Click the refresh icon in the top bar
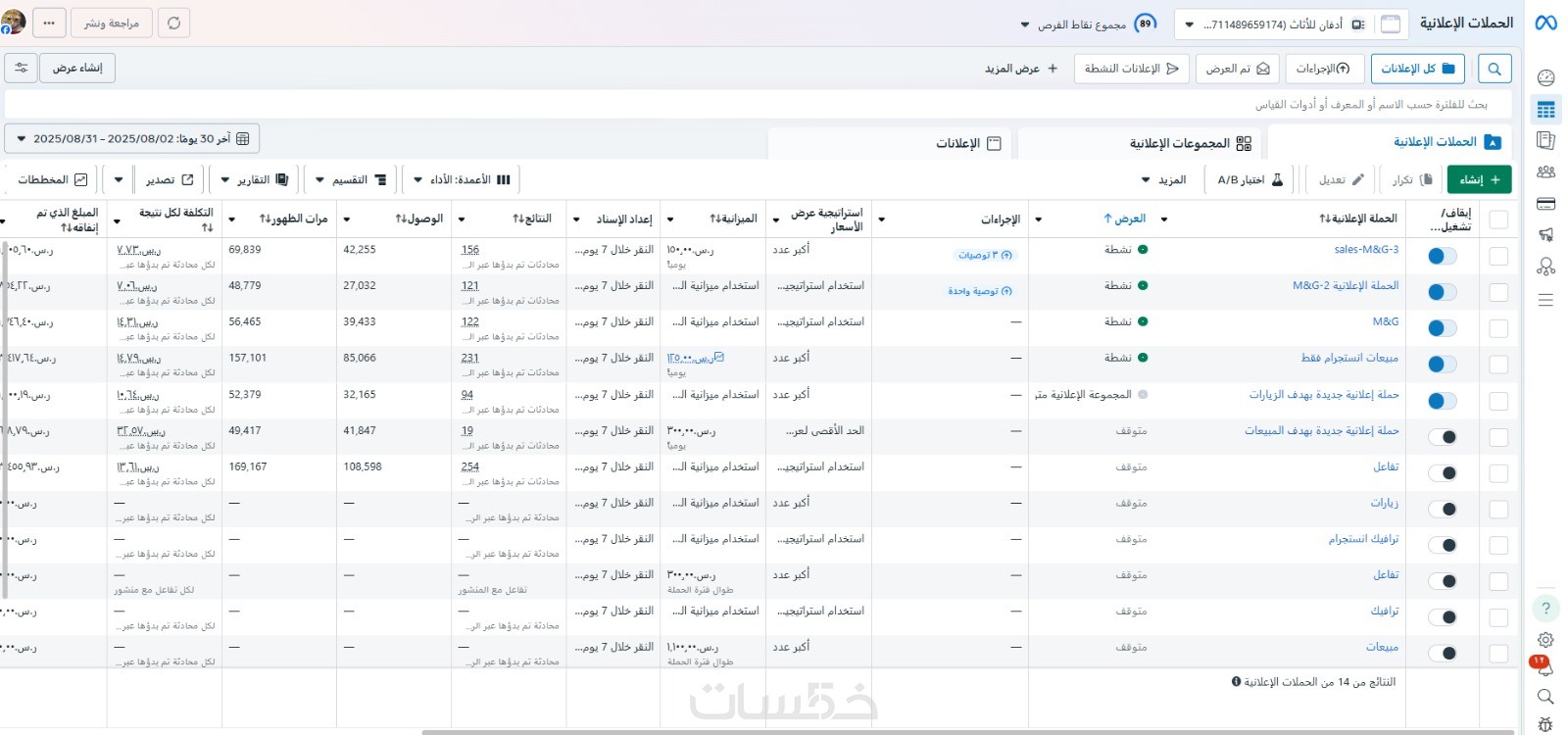Screen dimensions: 1568x735 (x=174, y=23)
